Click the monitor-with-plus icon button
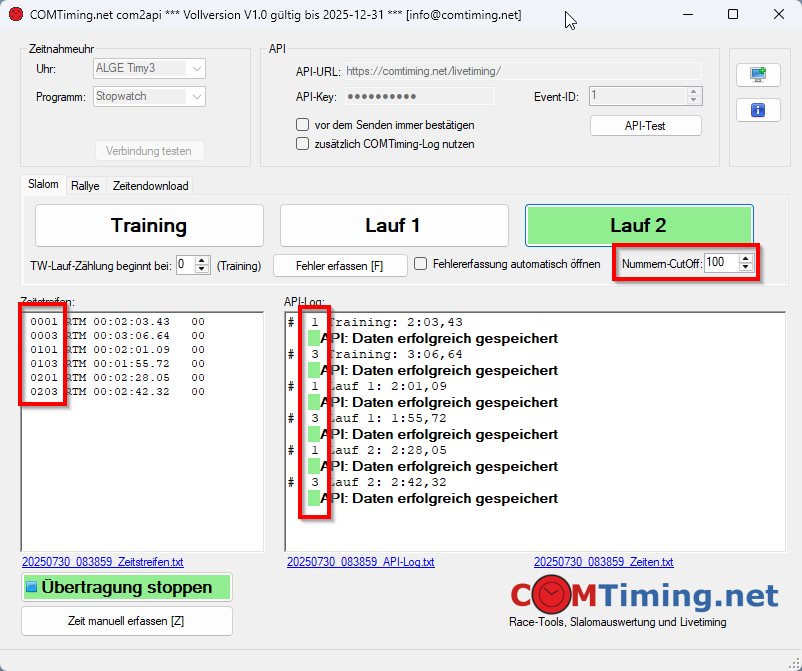Viewport: 802px width, 671px height. 758,75
